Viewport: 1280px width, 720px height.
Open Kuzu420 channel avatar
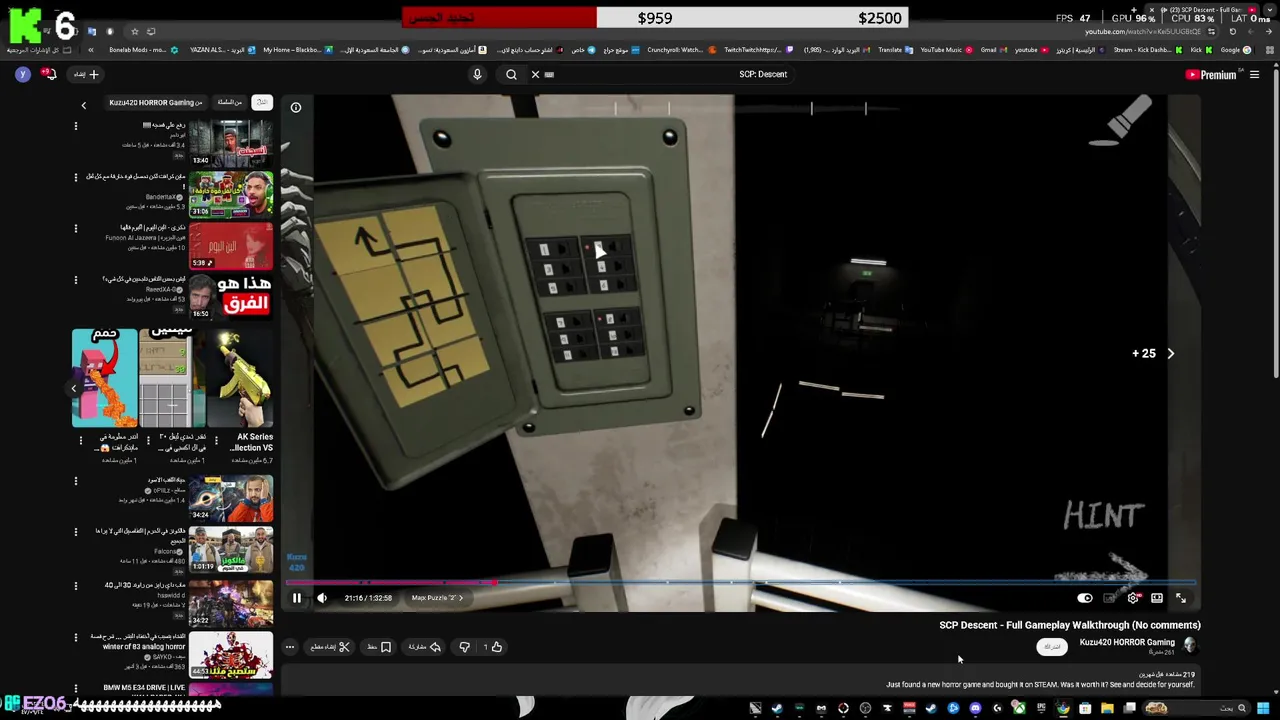coord(1189,646)
